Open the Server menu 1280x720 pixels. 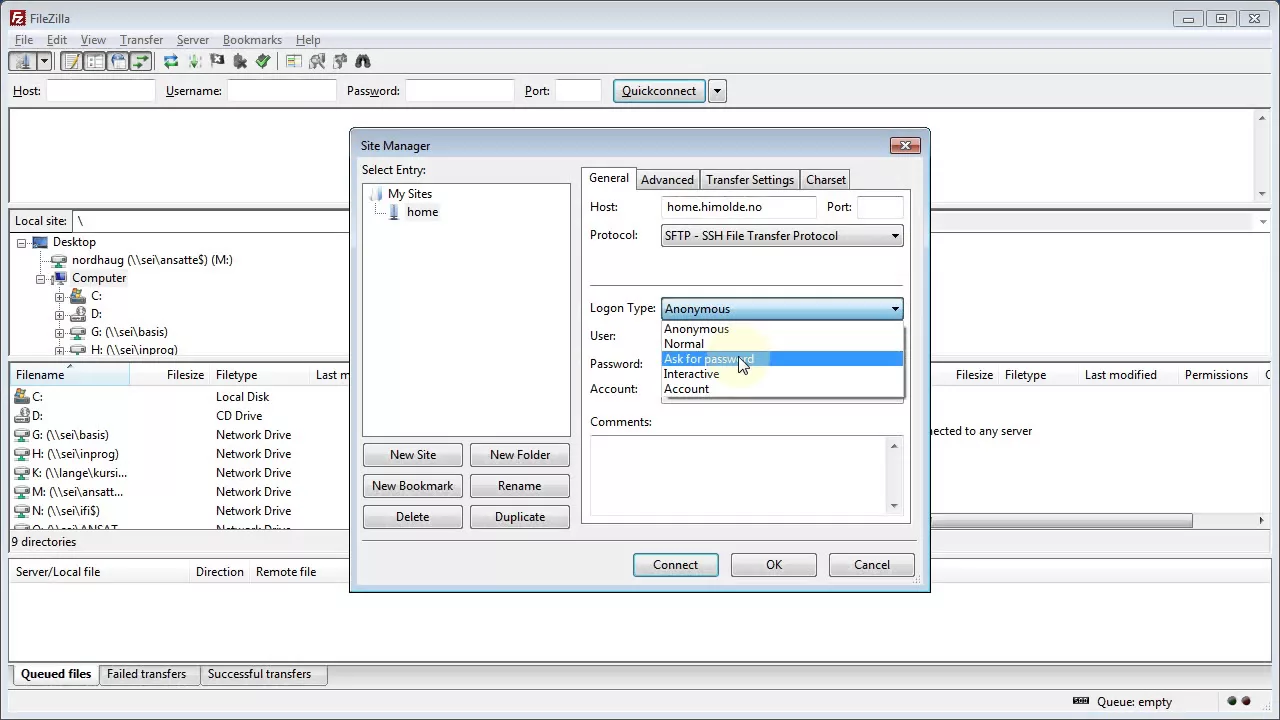pos(193,40)
